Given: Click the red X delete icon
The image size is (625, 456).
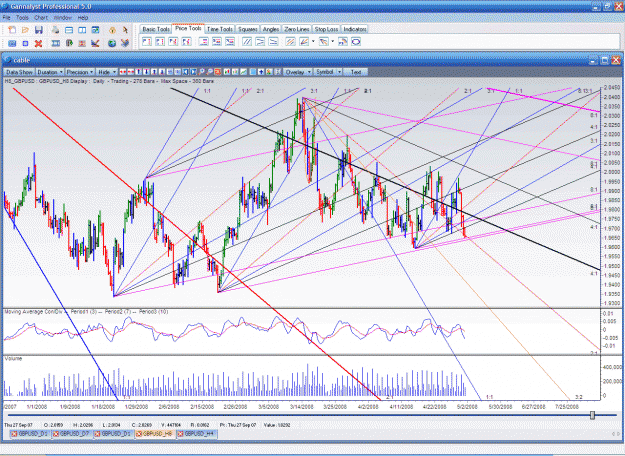Looking at the screenshot, I should pyautogui.click(x=38, y=43).
